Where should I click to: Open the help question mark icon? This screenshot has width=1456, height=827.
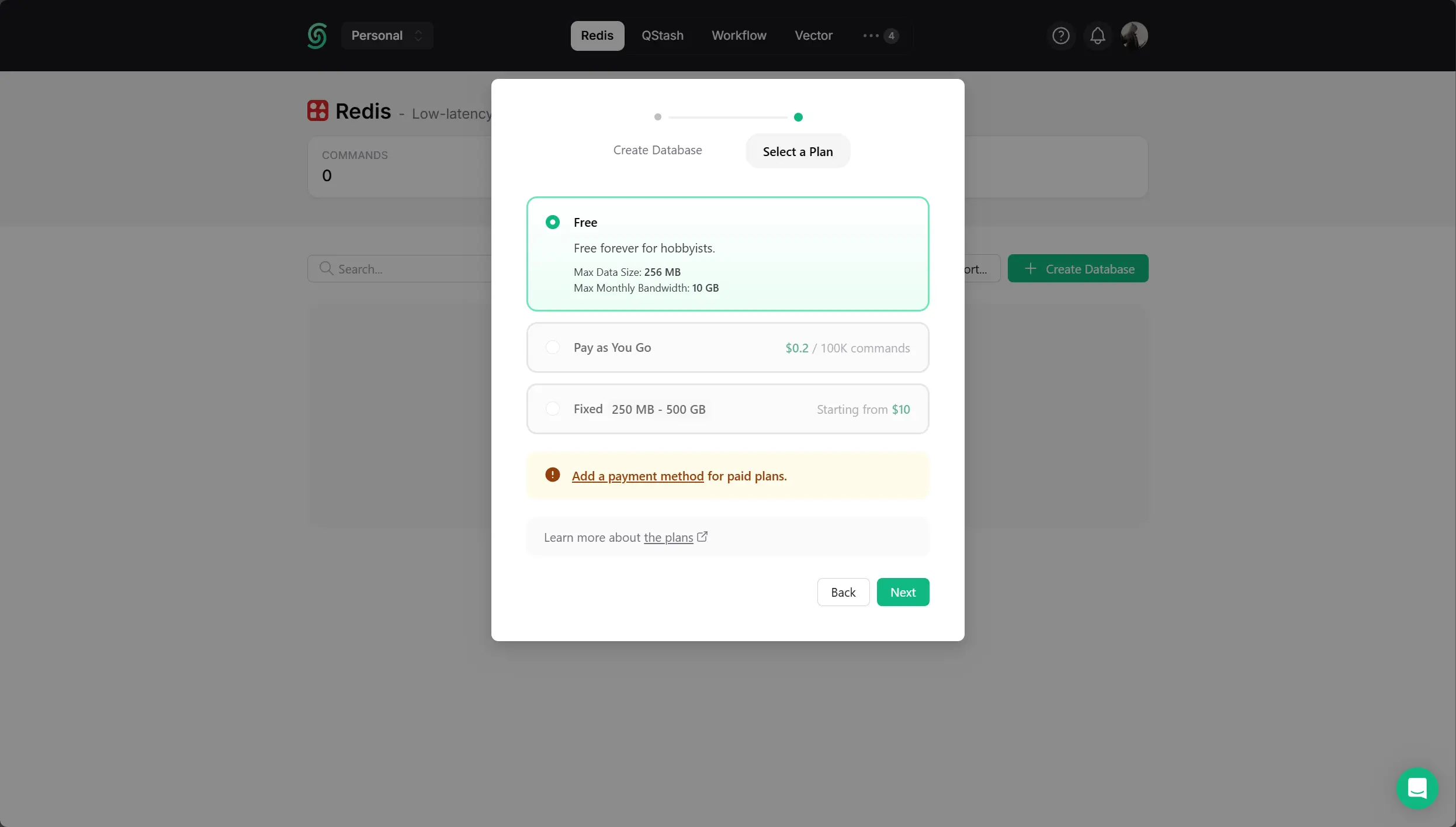pos(1060,36)
